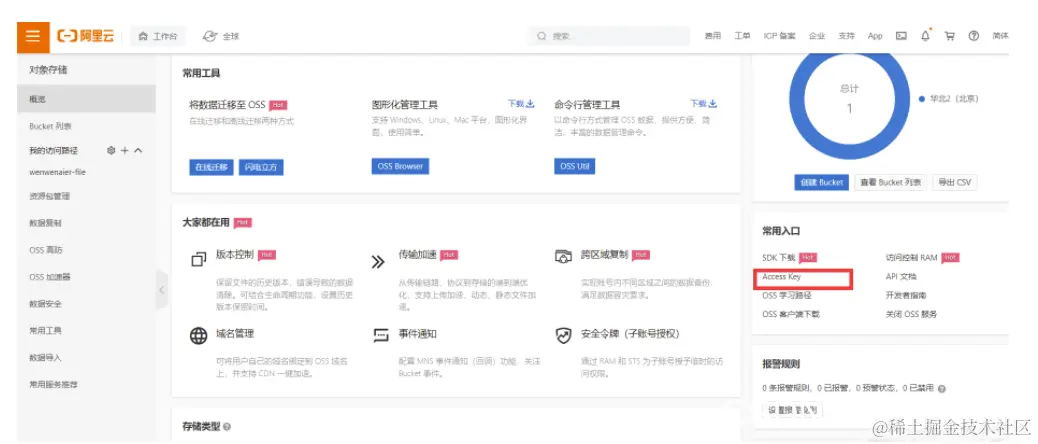Open 安全令牌 shield icon
Screen dimensions: 1038x444
click(563, 335)
